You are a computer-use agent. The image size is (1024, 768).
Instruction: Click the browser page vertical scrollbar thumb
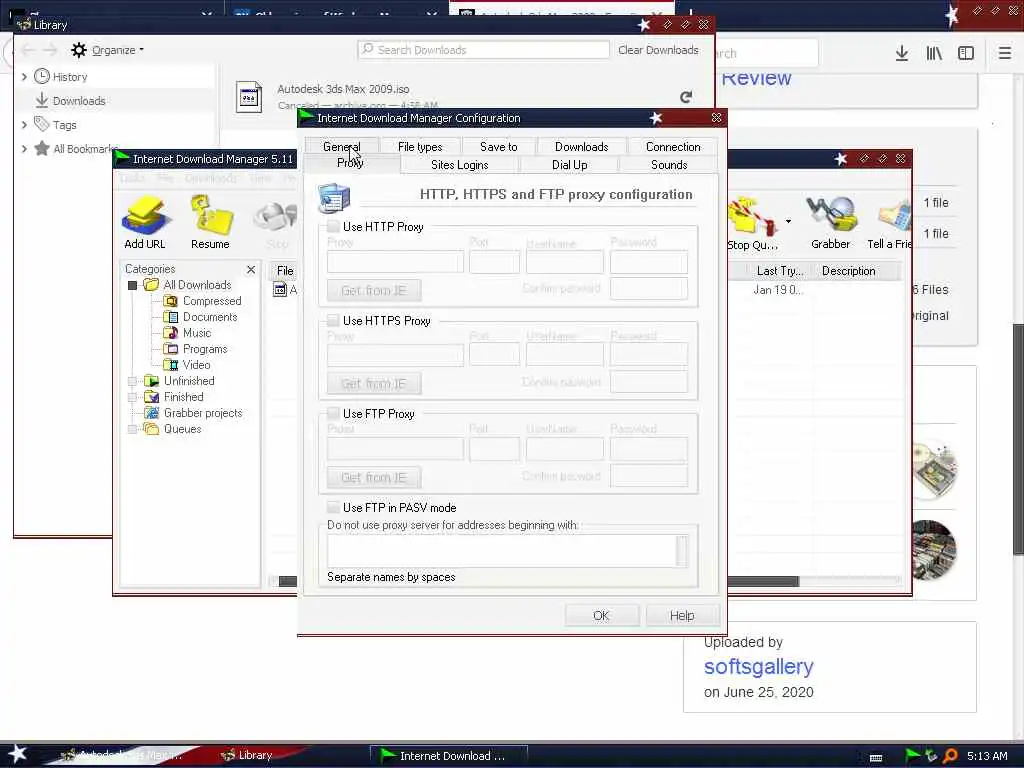[x=1018, y=439]
